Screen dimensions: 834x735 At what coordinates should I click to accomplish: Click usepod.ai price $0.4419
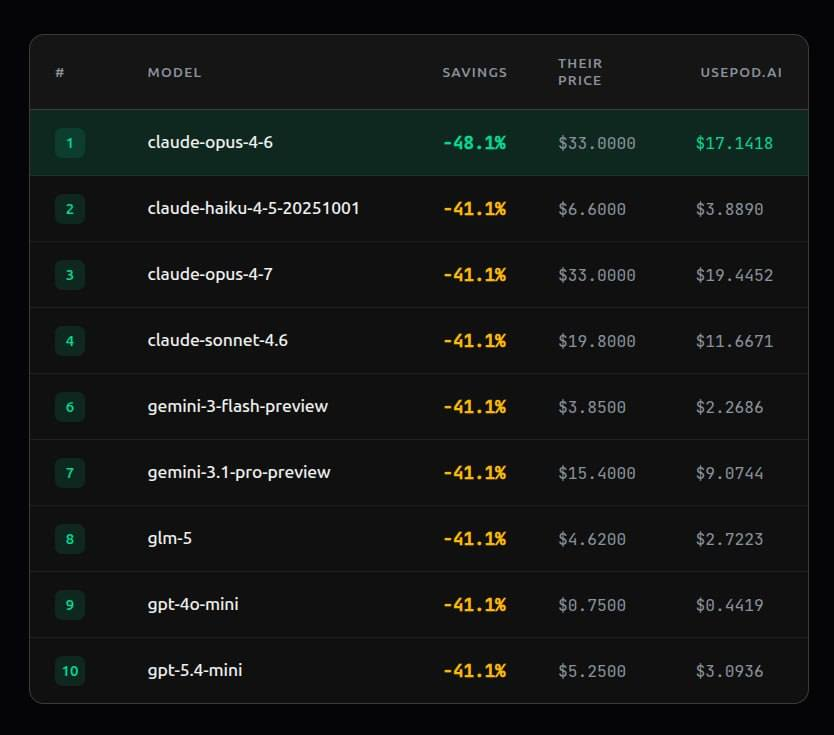(730, 605)
